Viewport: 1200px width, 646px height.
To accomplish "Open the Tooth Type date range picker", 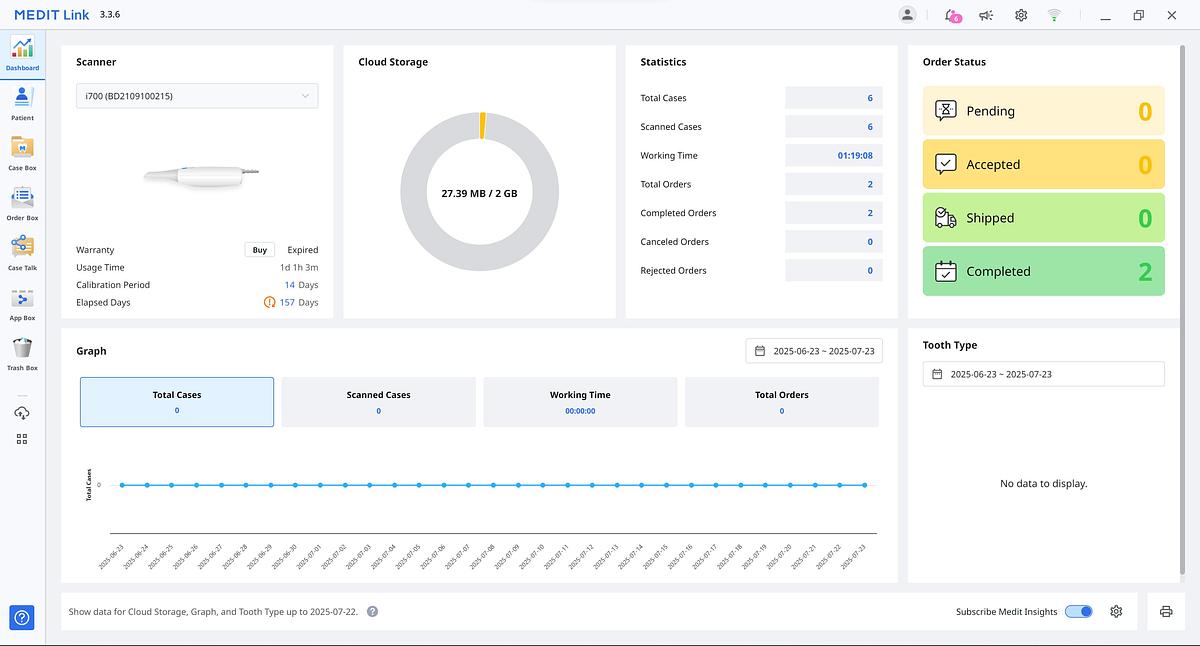I will 1043,374.
